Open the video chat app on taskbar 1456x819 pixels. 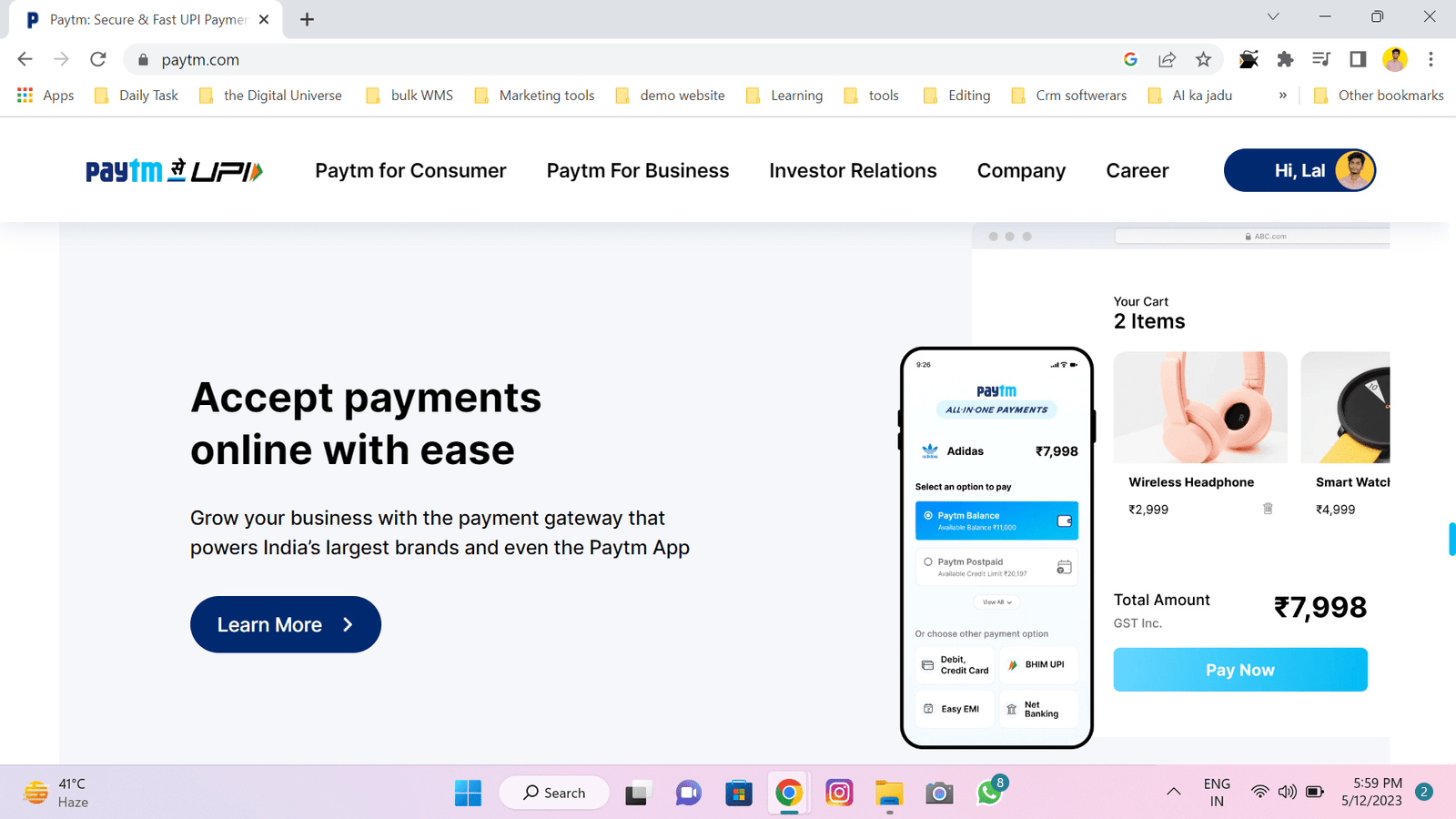click(688, 793)
